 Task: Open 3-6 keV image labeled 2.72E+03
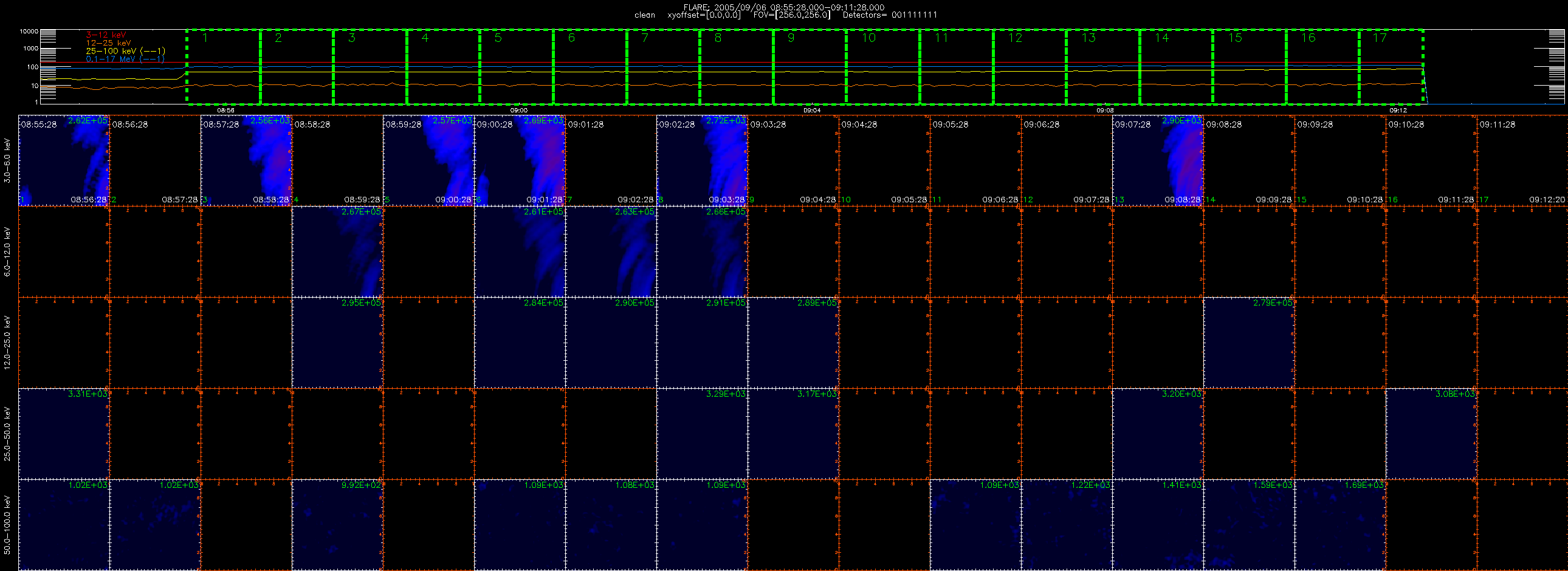pos(702,160)
